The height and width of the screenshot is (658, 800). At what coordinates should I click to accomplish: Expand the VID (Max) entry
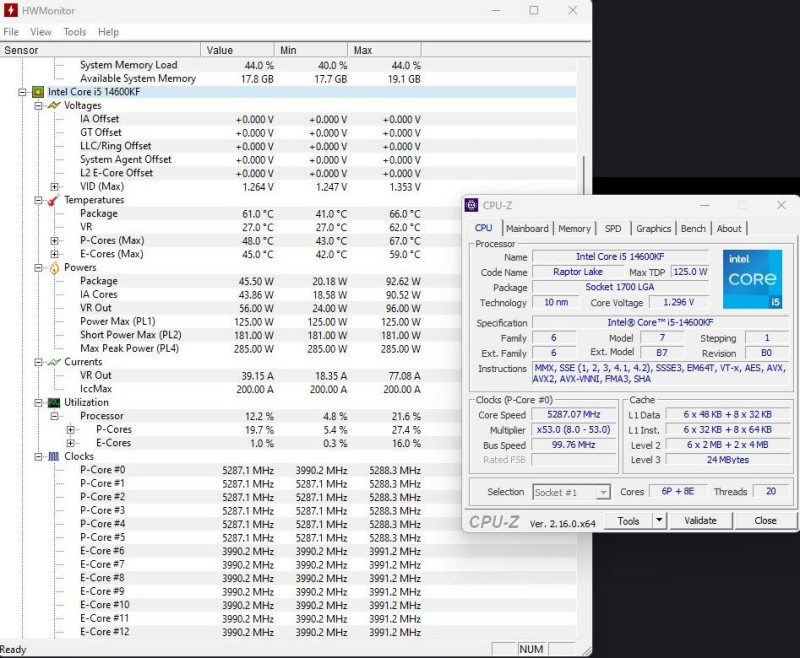tap(55, 187)
